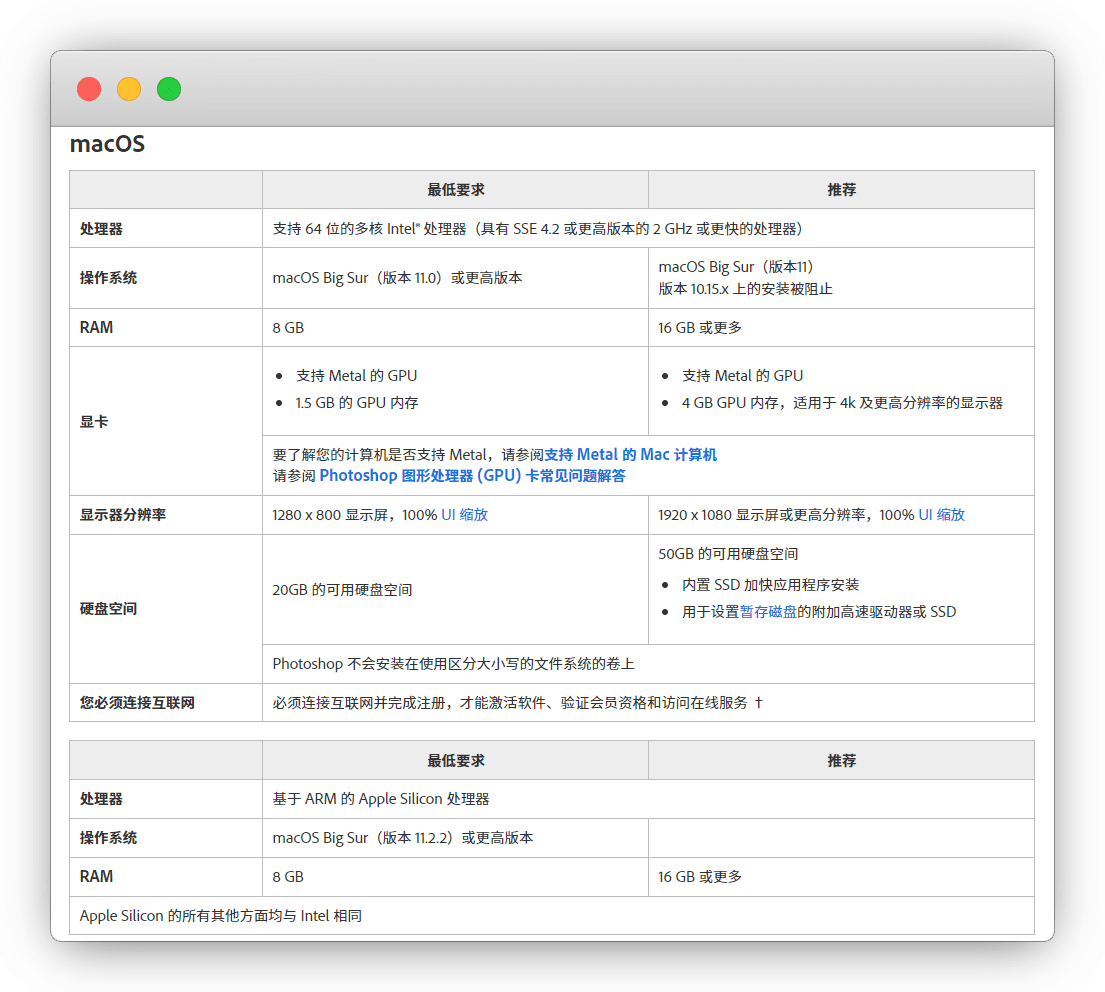1105x992 pixels.
Task: Click the green fullscreen window button
Action: pyautogui.click(x=169, y=89)
